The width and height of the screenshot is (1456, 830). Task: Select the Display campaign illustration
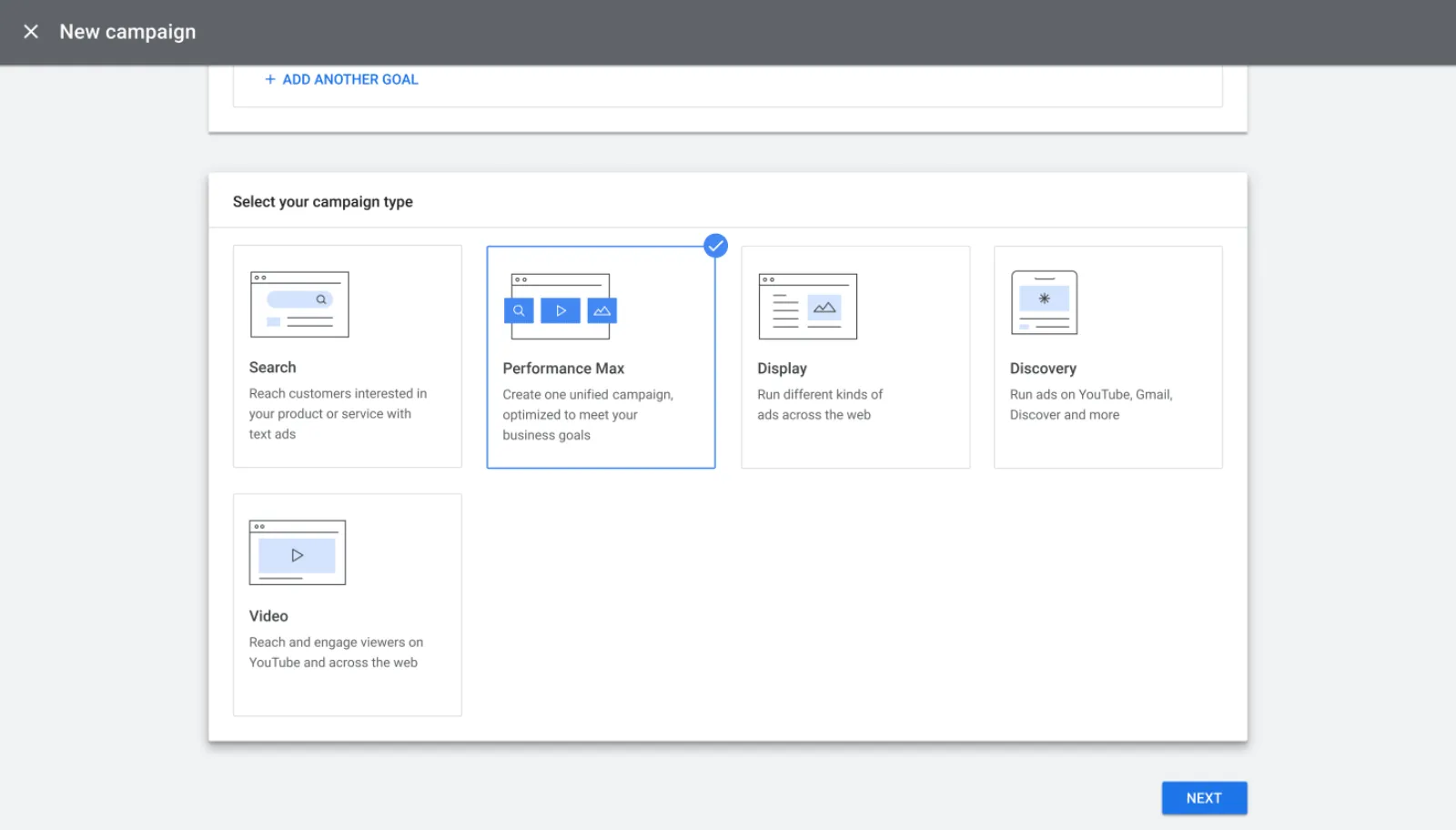(808, 307)
